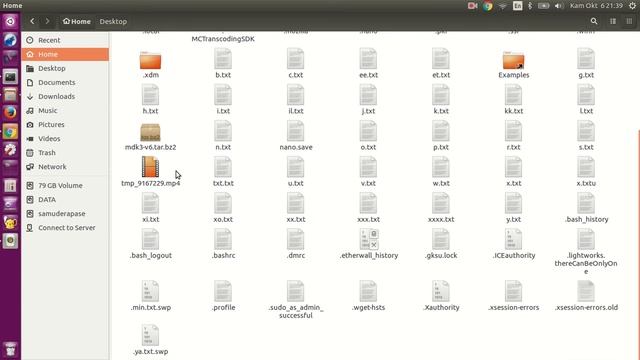Select the txt.txt file
The image size is (640, 360).
(x=223, y=172)
